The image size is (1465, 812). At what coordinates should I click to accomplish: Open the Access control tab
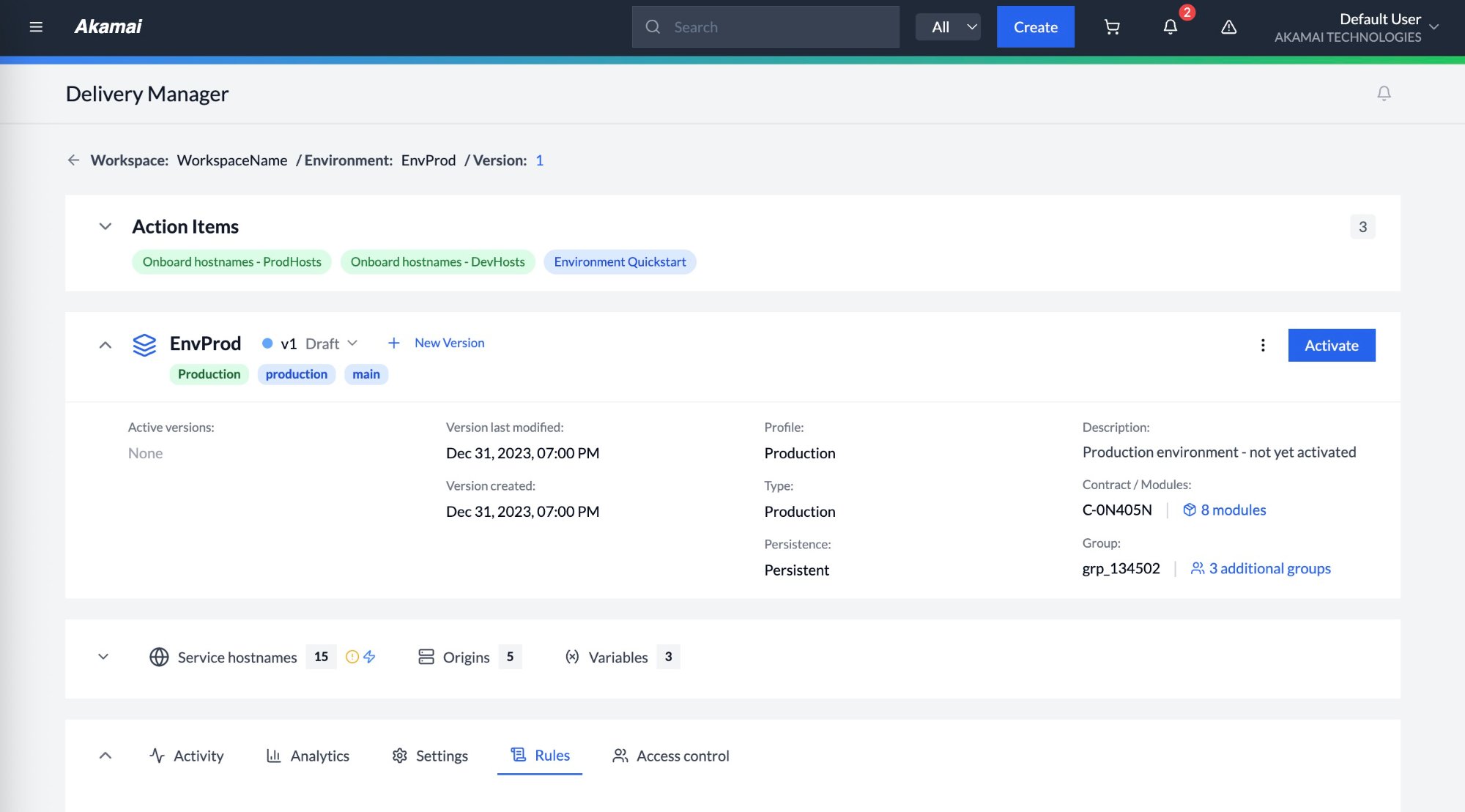point(669,756)
